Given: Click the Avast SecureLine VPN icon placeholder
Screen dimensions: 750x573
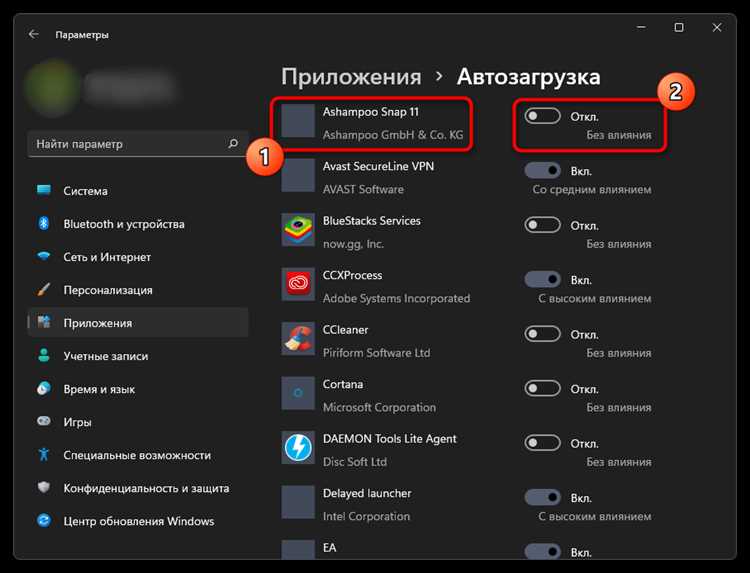Looking at the screenshot, I should coord(298,175).
